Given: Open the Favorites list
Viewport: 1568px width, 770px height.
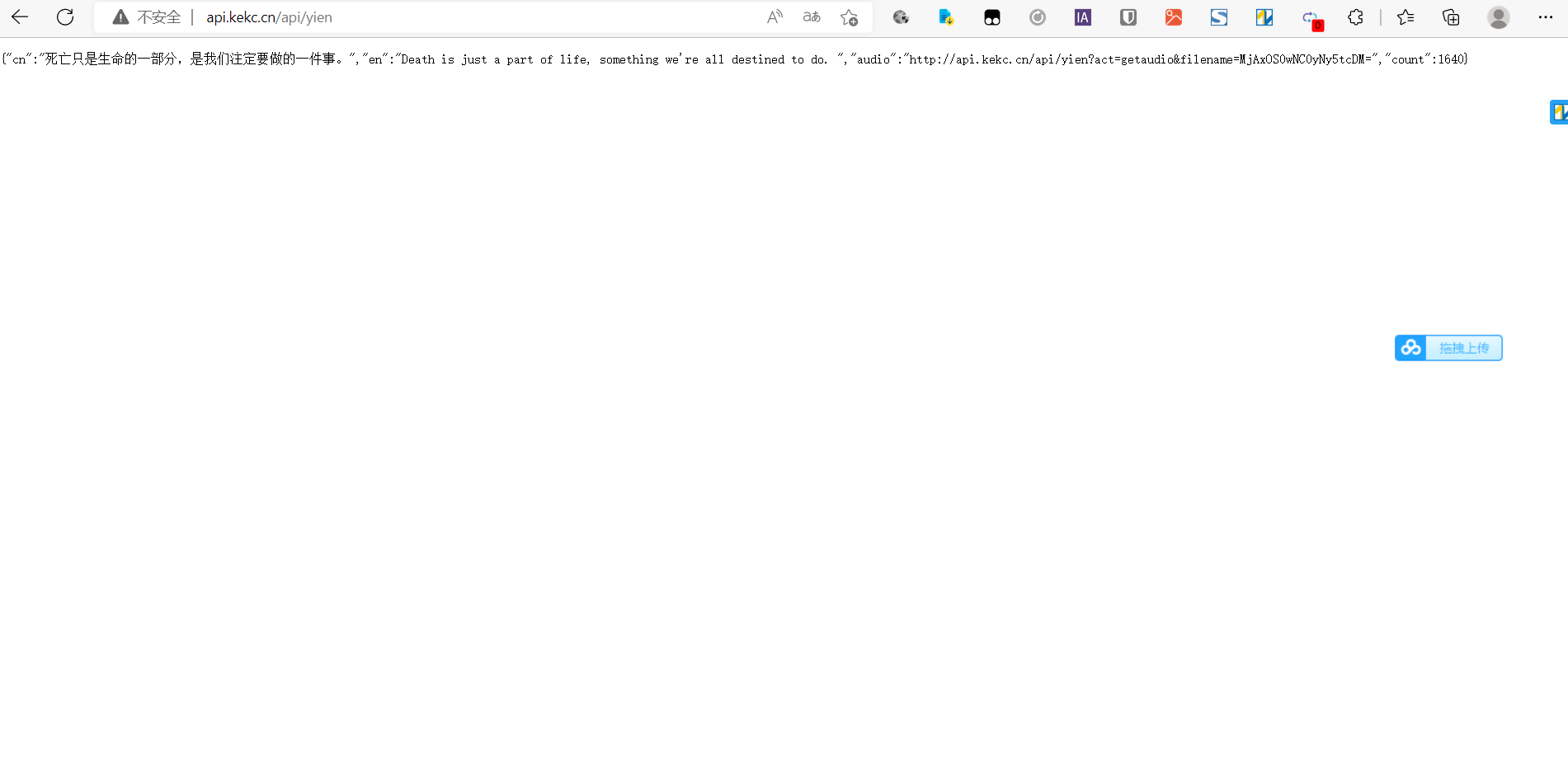Looking at the screenshot, I should (1406, 17).
